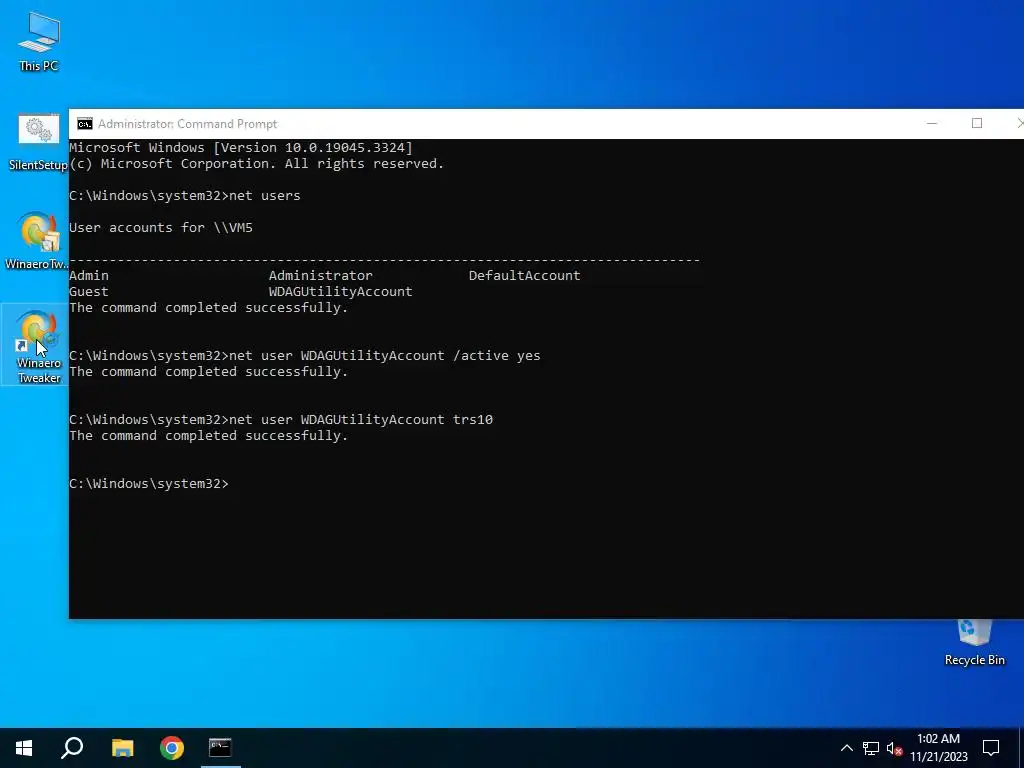Image resolution: width=1024 pixels, height=768 pixels.
Task: Click "WDAGUtilityAccount" in the accounts list
Action: tap(340, 292)
